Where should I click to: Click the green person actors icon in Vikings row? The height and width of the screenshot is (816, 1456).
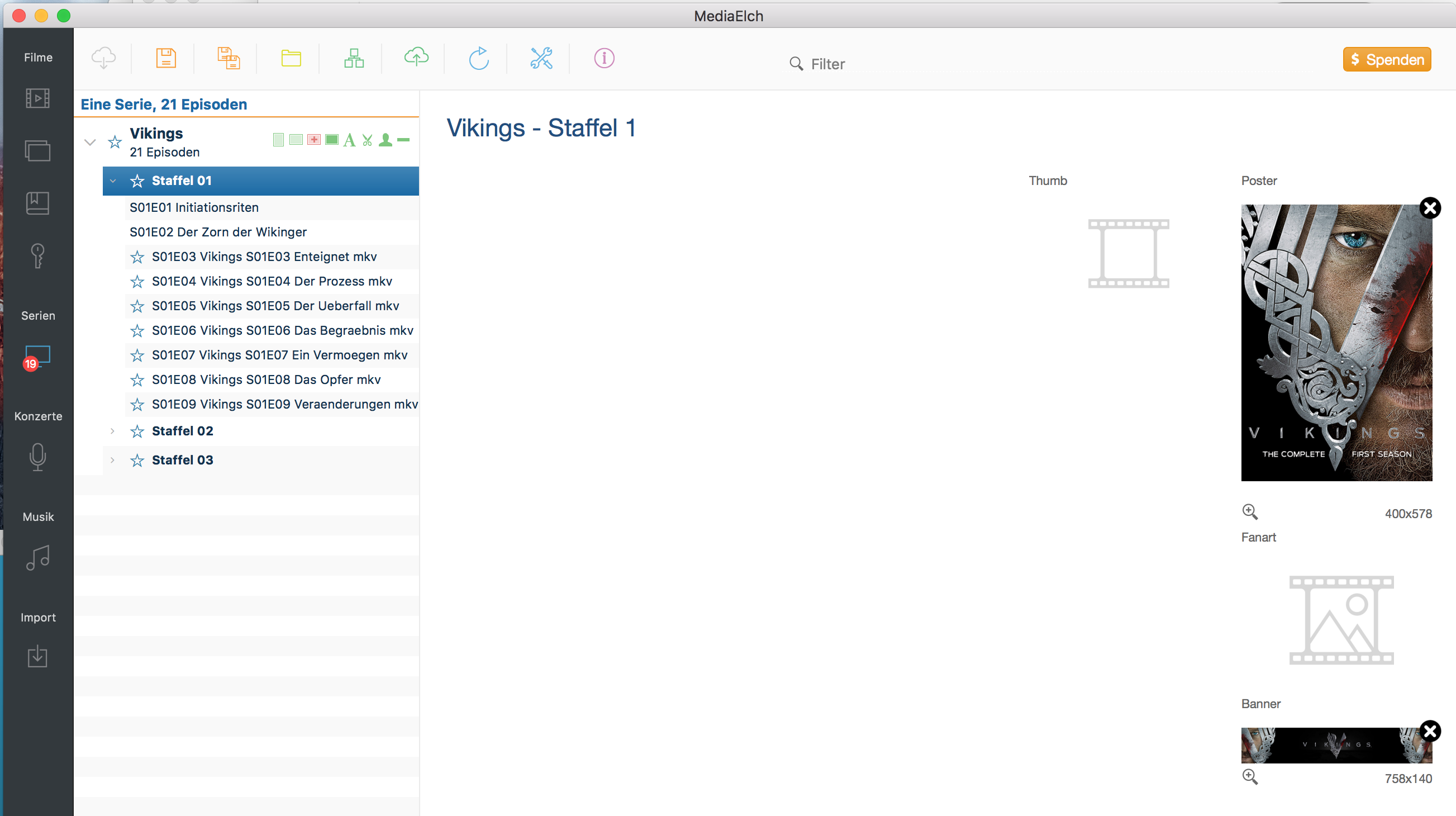click(x=386, y=140)
